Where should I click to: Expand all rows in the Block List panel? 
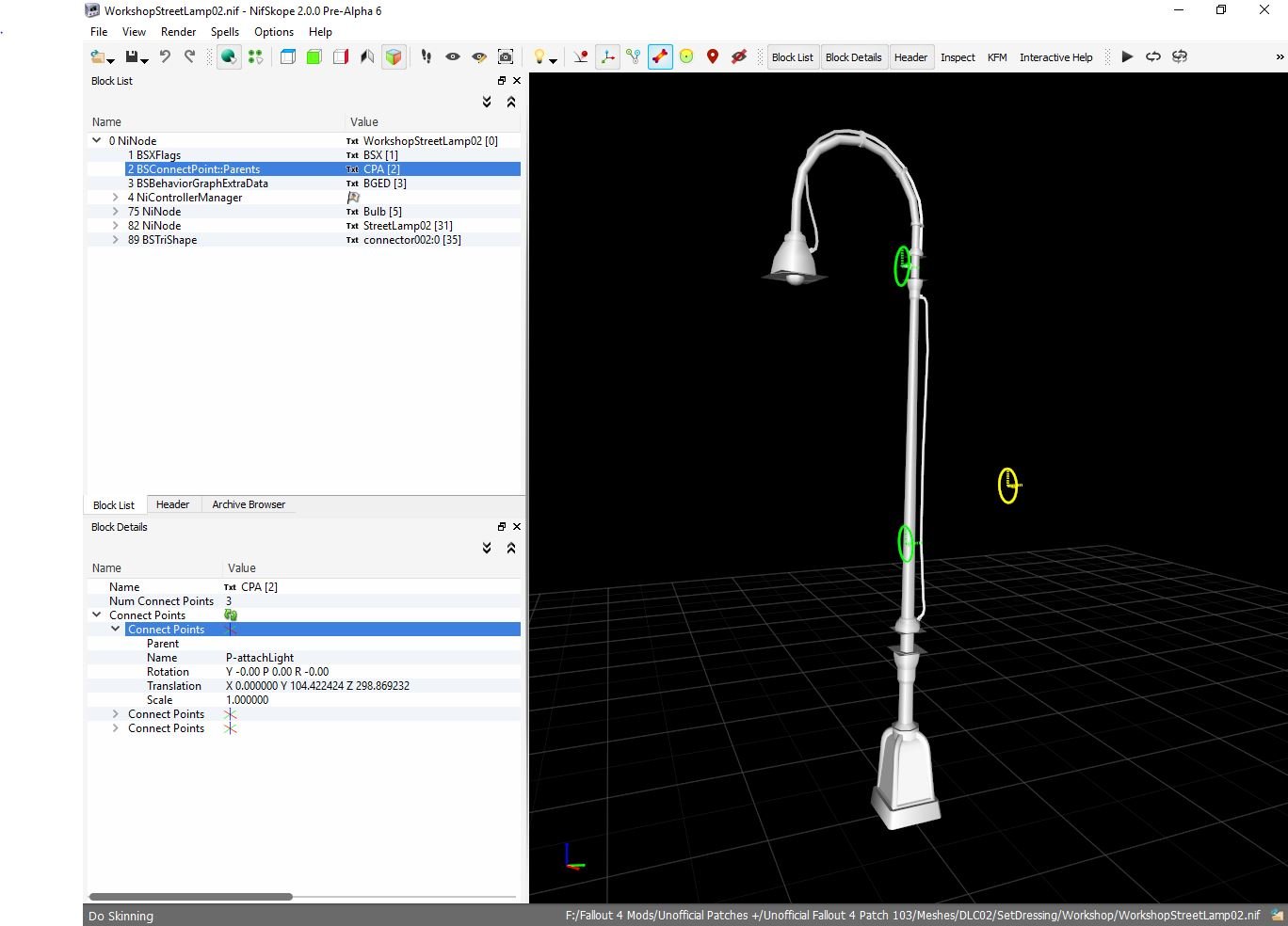pos(487,102)
